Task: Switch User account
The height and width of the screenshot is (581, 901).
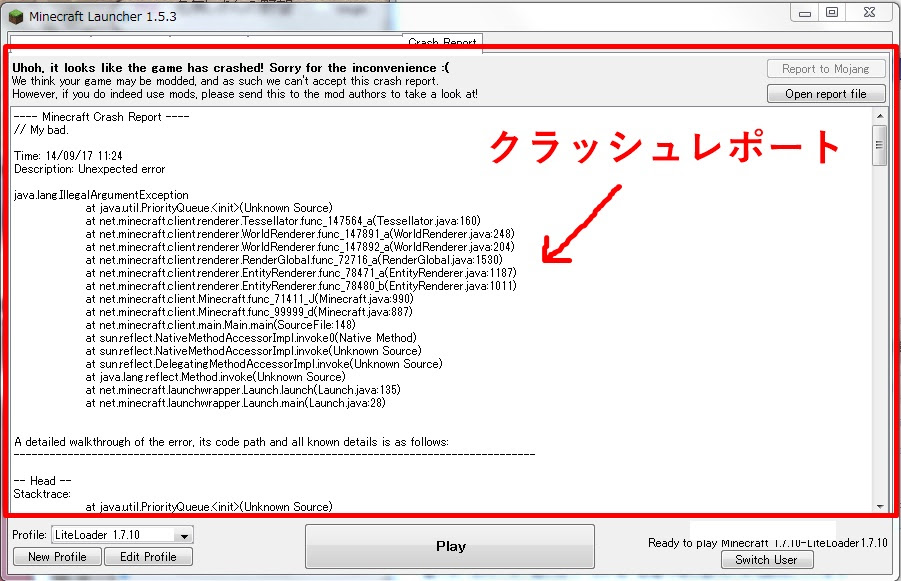Action: [x=767, y=560]
